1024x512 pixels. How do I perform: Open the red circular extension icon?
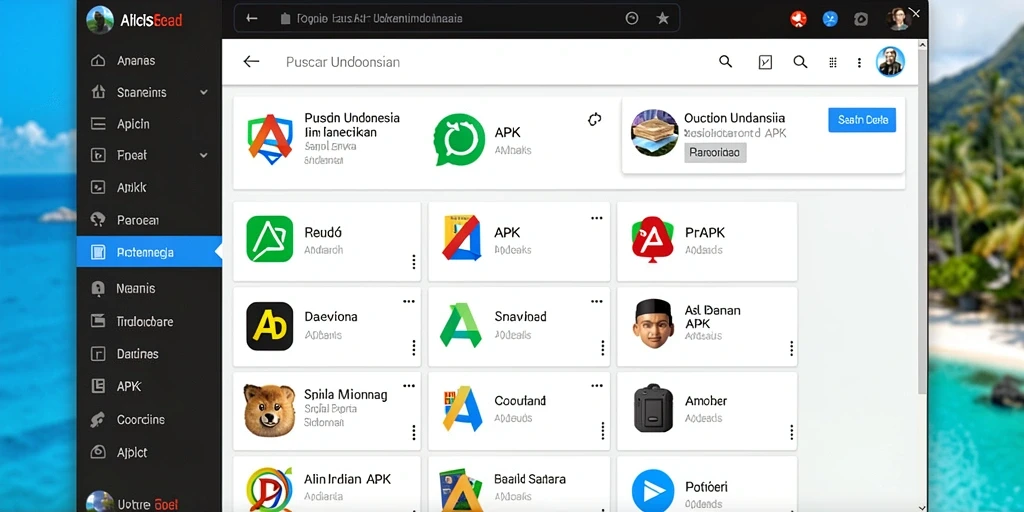coord(799,19)
